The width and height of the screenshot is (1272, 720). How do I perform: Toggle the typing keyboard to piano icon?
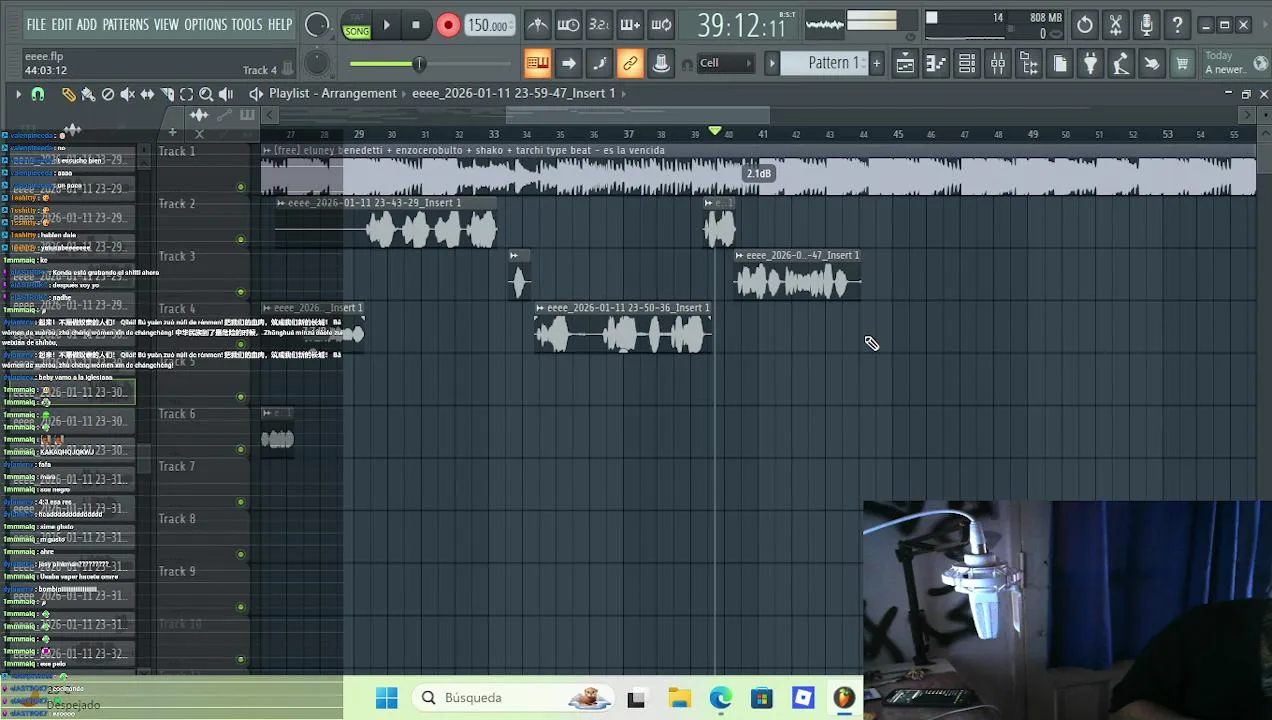(x=537, y=64)
